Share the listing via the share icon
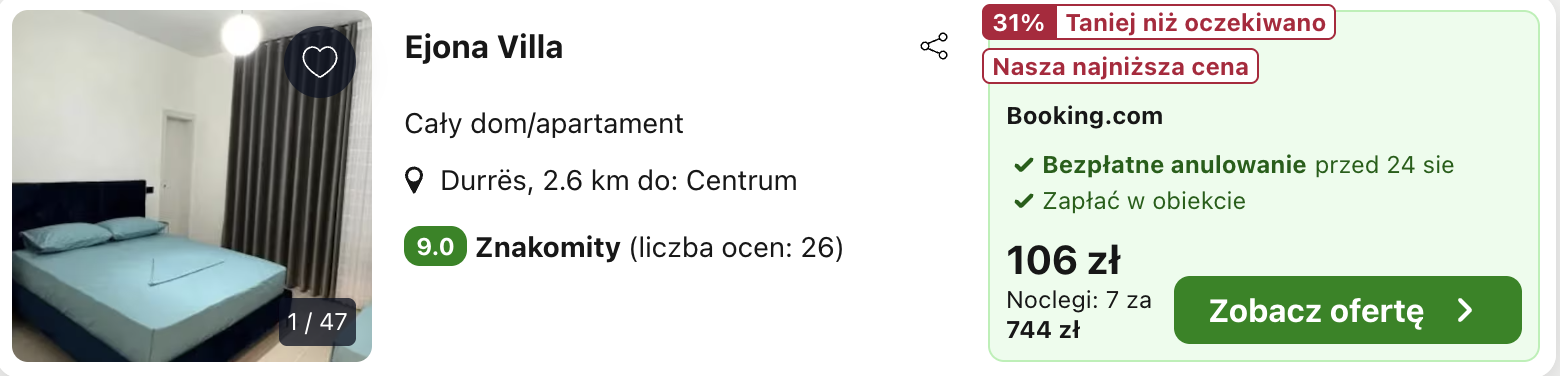 point(934,47)
